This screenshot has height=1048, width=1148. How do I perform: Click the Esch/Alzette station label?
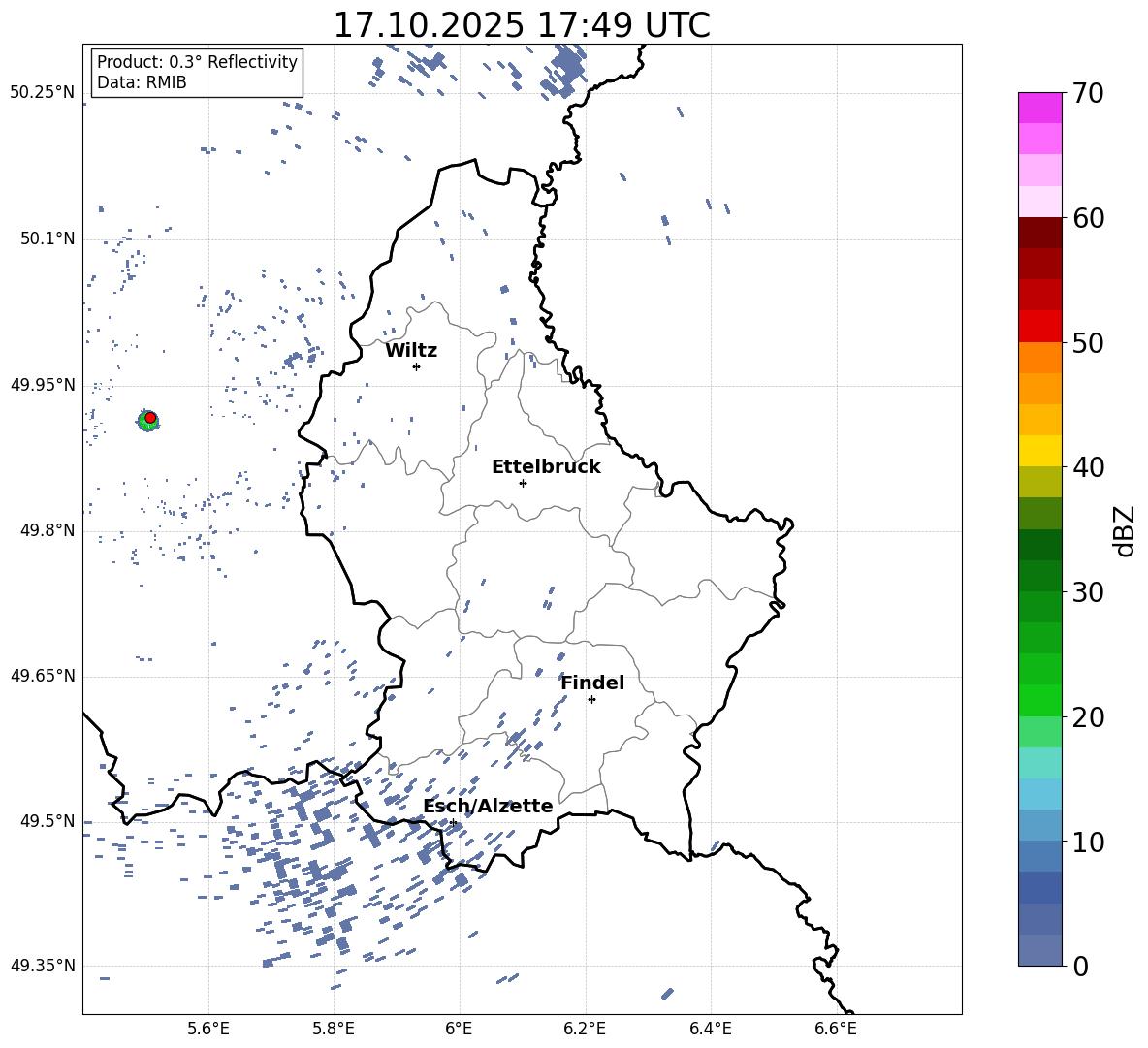[488, 807]
